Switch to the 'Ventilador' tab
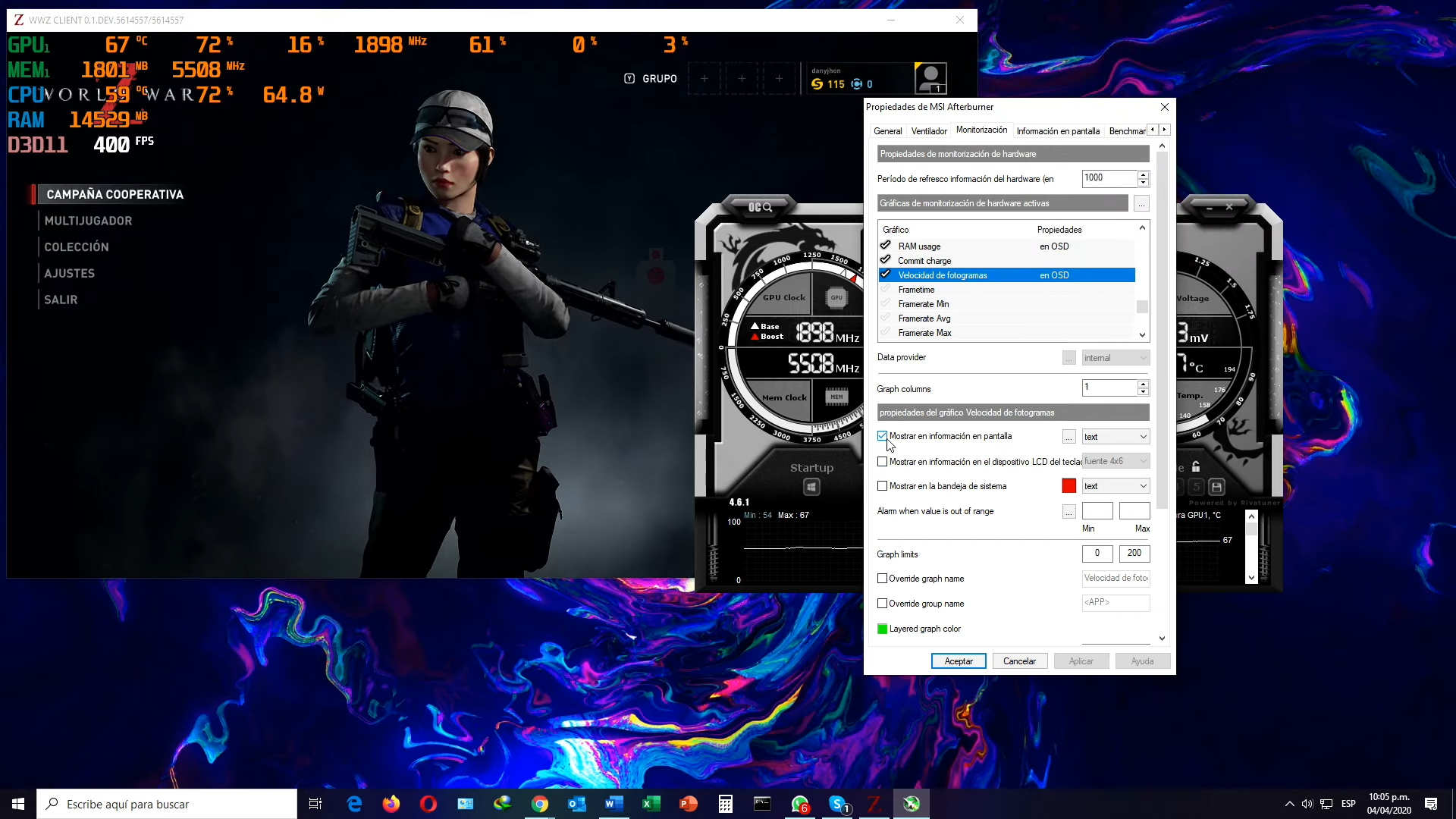This screenshot has width=1456, height=819. pos(928,130)
